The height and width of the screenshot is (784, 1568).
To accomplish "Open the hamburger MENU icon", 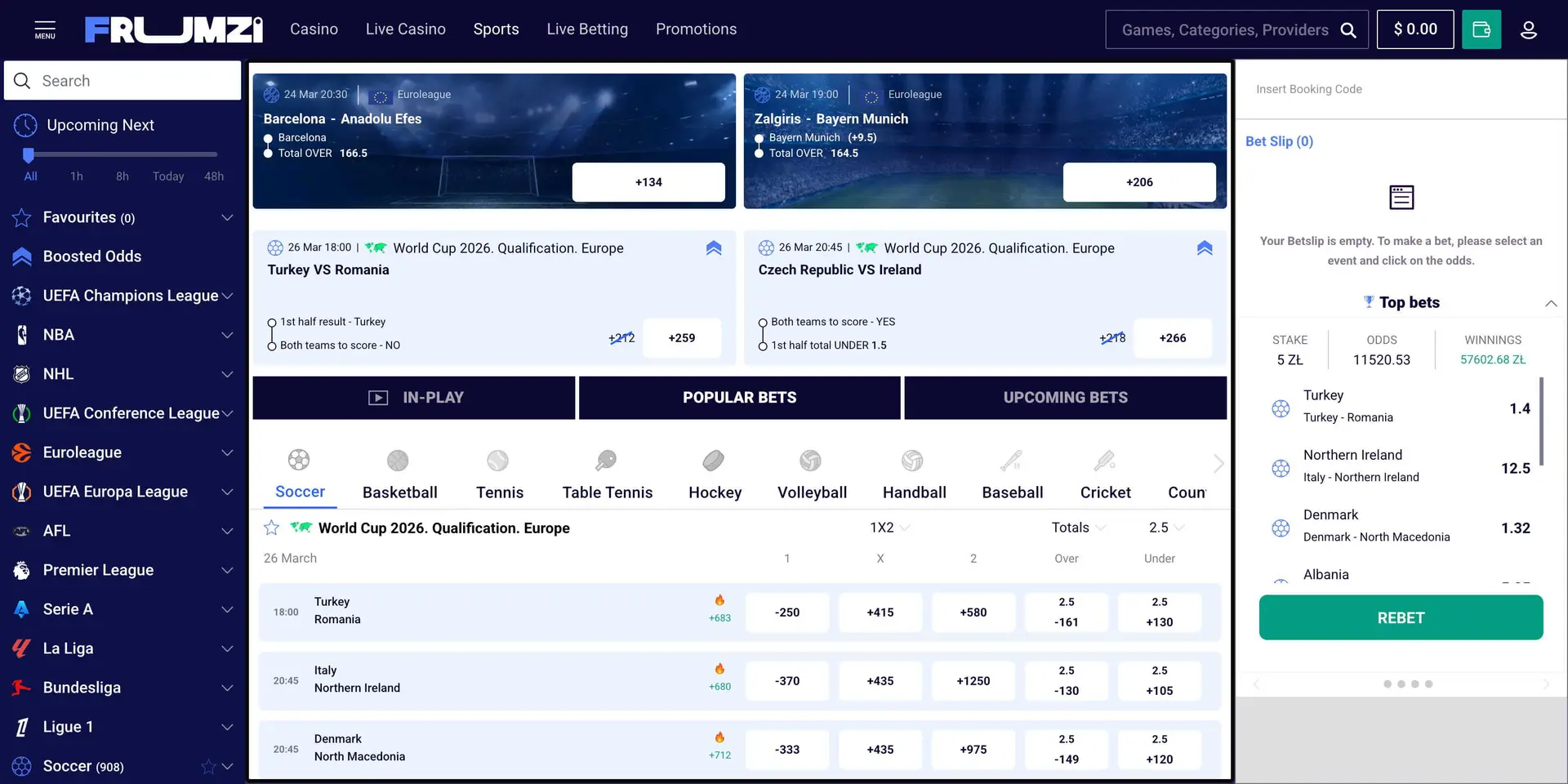I will 45,29.
